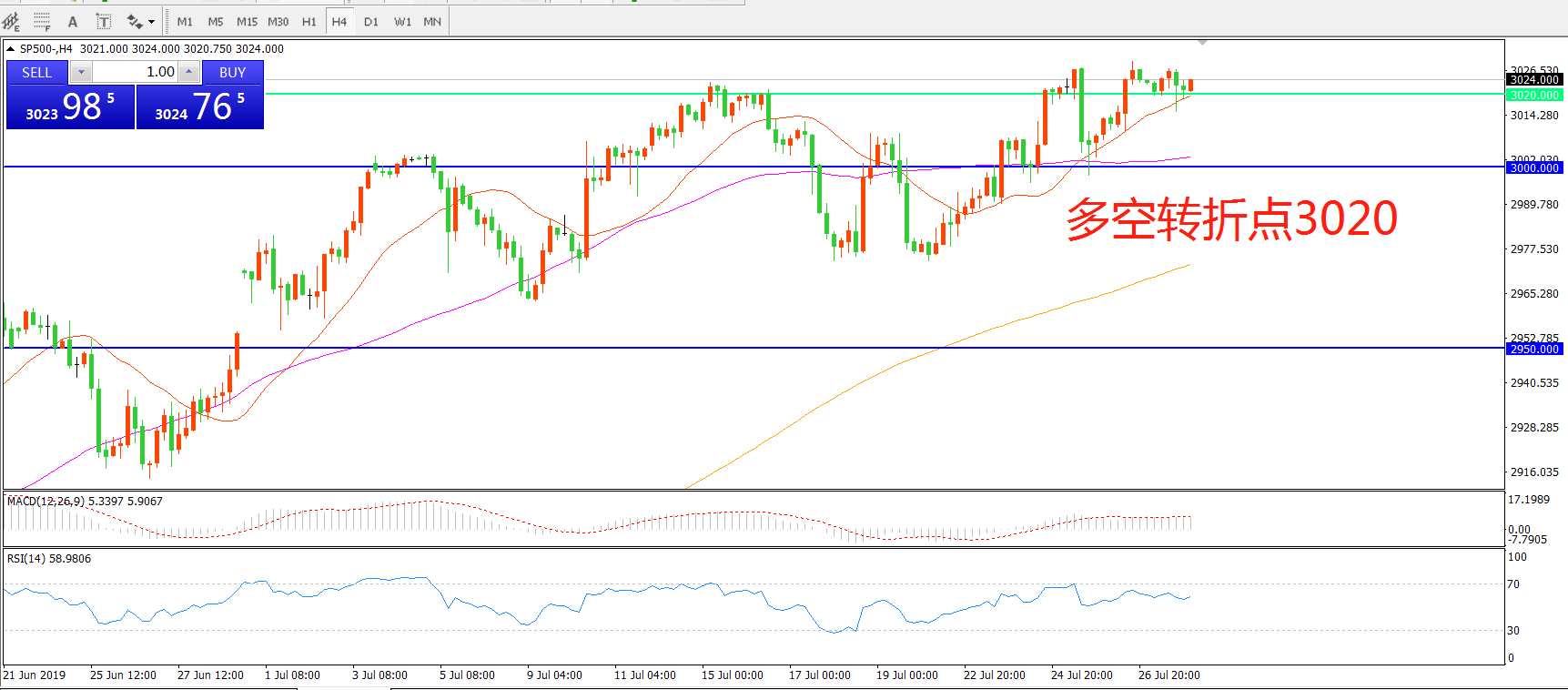Click the gray chart shift triangle marker

1202,43
